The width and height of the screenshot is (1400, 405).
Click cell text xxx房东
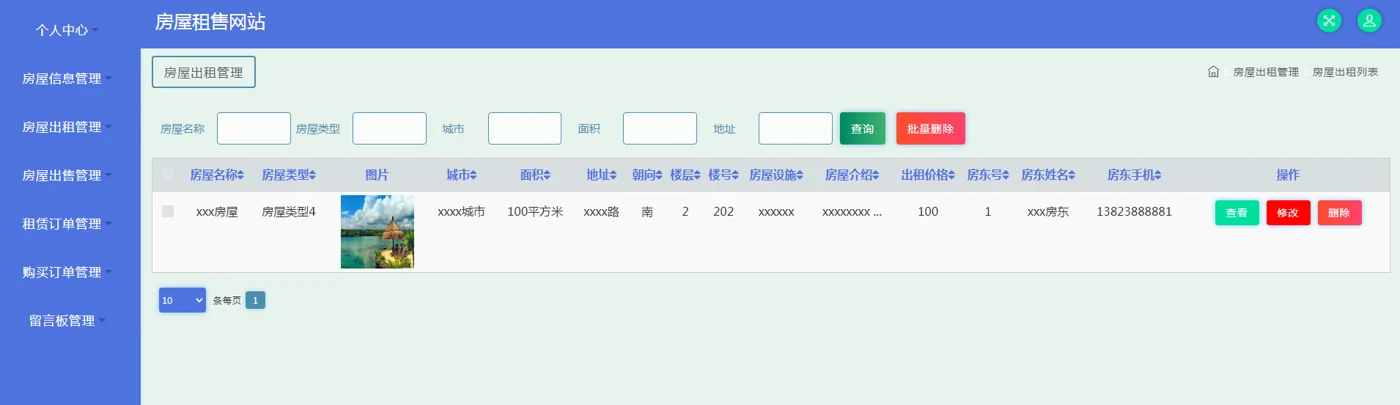(1048, 212)
